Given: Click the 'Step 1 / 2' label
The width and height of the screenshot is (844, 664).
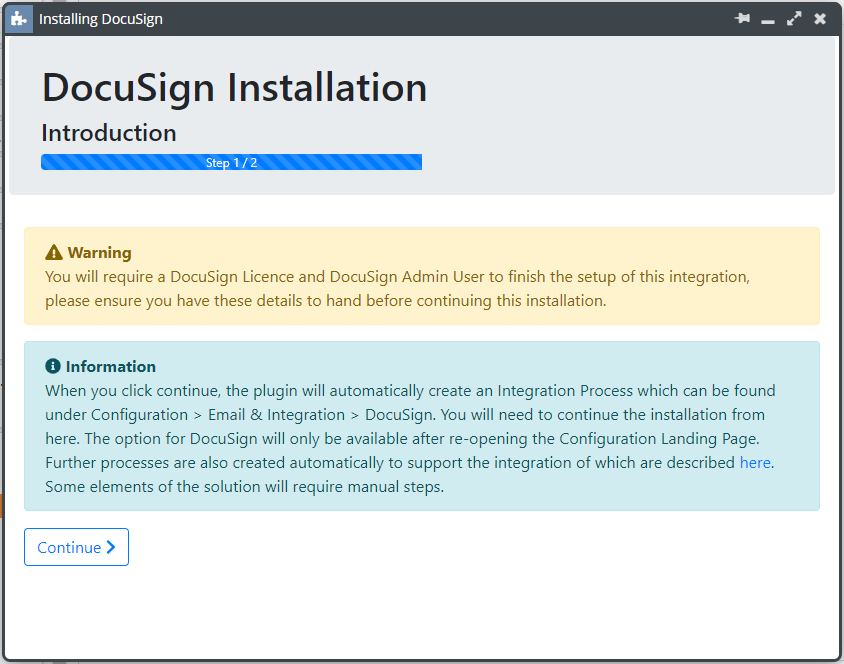Looking at the screenshot, I should pyautogui.click(x=231, y=163).
